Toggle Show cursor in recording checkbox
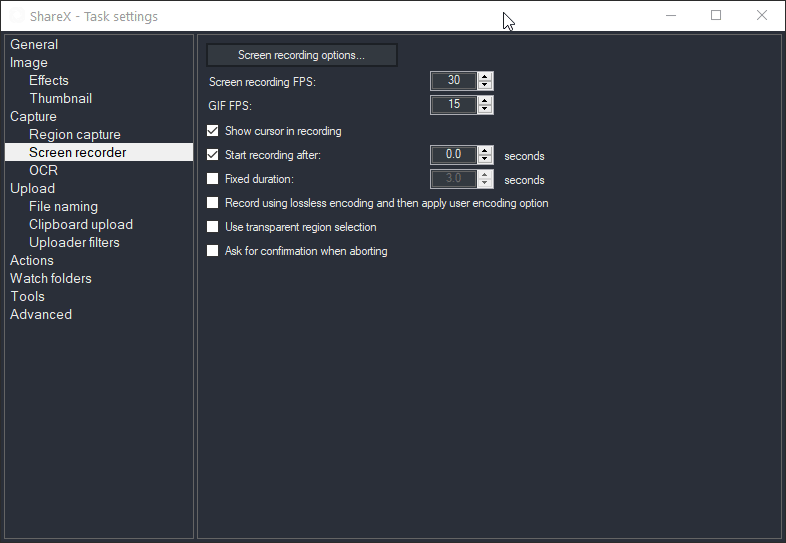The height and width of the screenshot is (543, 786). pos(213,131)
